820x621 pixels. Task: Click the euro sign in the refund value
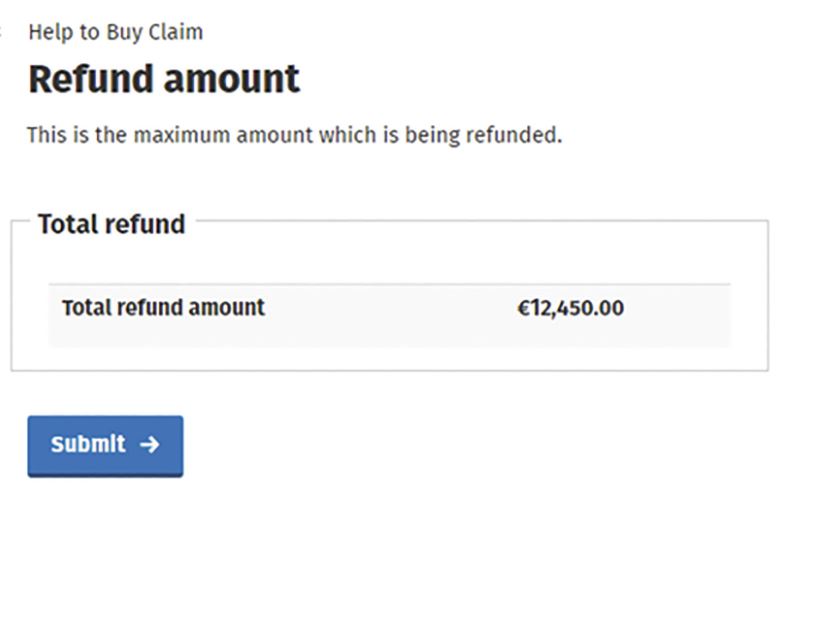(x=523, y=308)
